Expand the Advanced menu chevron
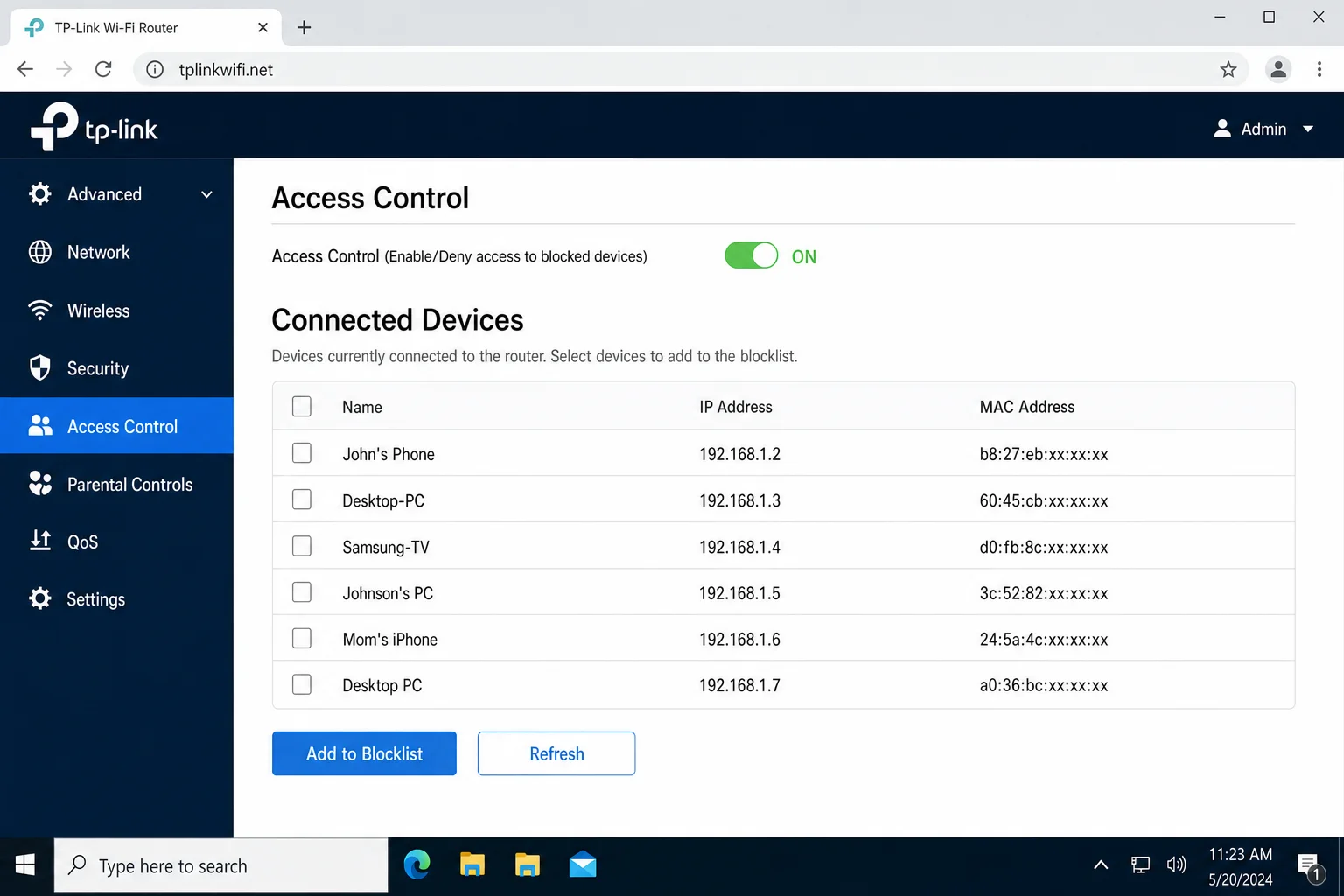Image resolution: width=1344 pixels, height=896 pixels. (x=206, y=194)
